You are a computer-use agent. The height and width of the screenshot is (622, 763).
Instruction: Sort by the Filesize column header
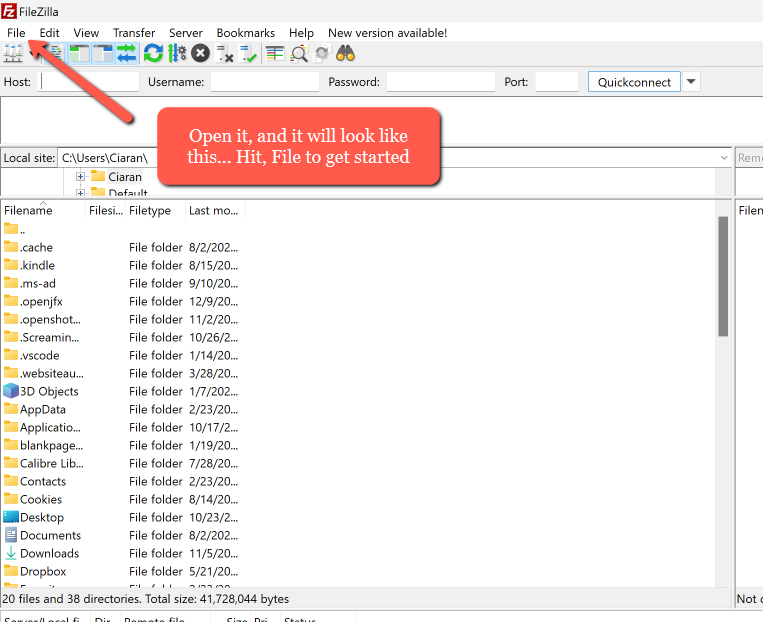coord(106,210)
